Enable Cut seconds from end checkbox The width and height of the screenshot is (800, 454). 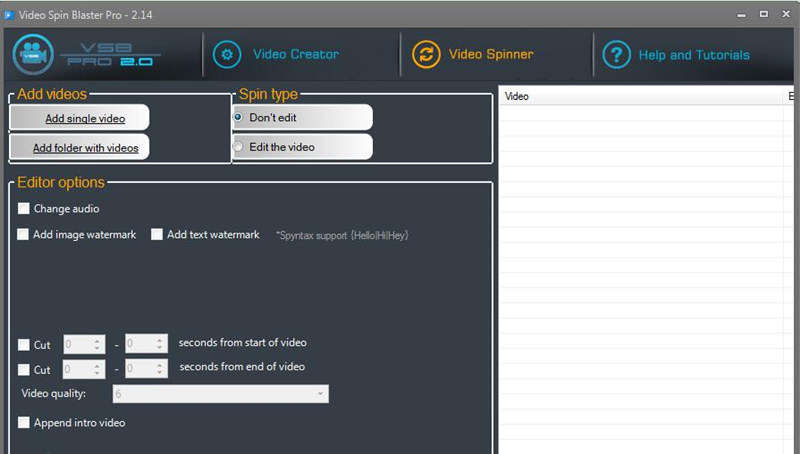(x=23, y=369)
